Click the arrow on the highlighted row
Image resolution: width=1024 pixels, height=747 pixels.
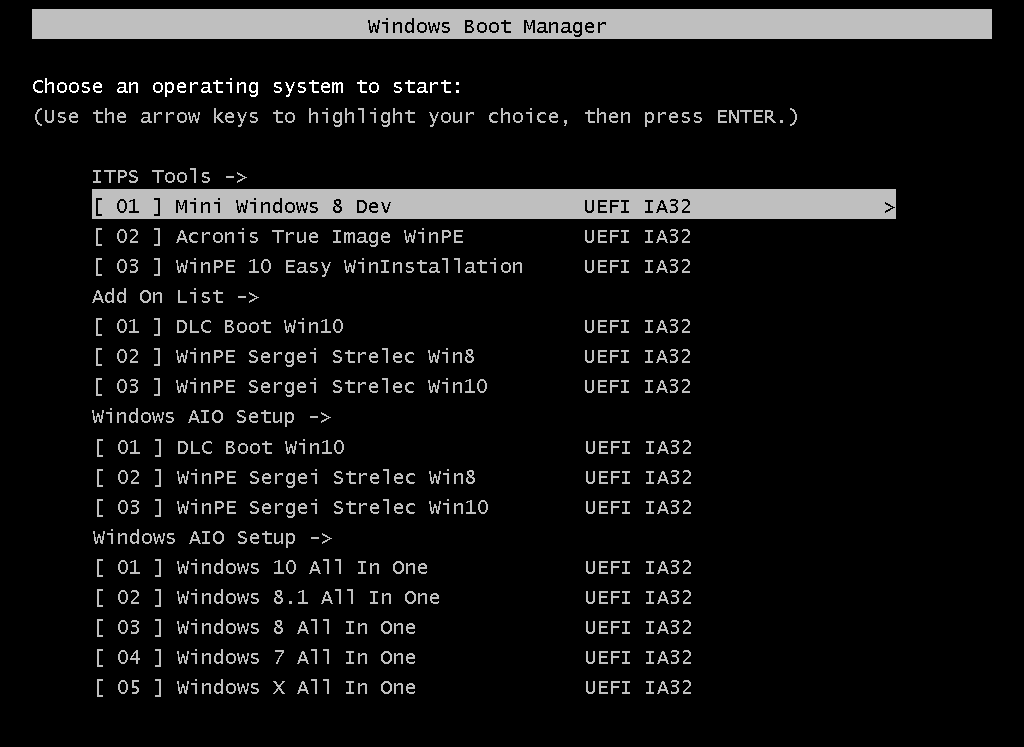point(889,208)
